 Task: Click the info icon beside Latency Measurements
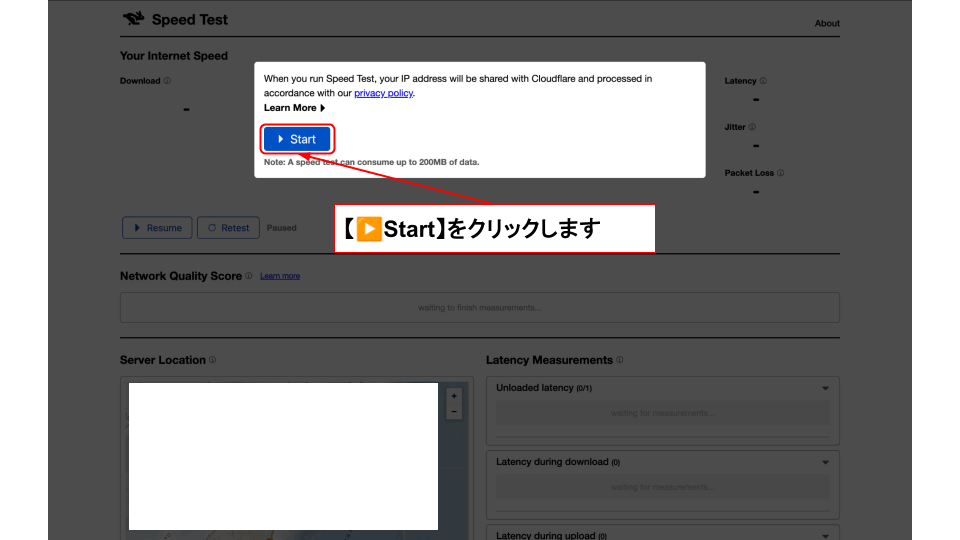pyautogui.click(x=620, y=360)
